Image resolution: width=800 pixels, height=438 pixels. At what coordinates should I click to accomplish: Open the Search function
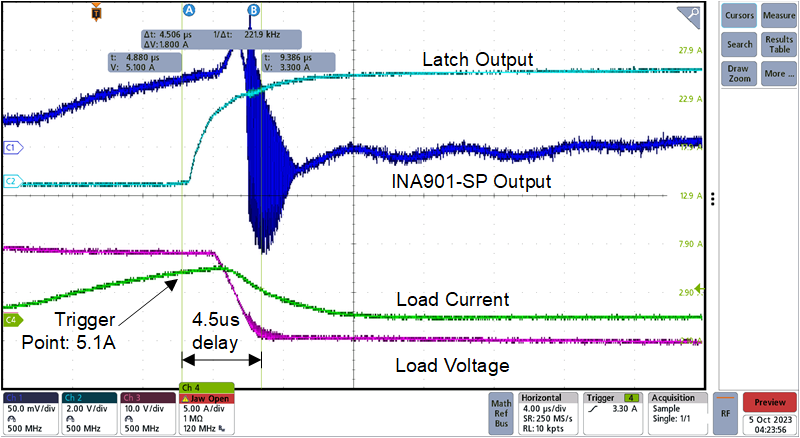(x=740, y=44)
